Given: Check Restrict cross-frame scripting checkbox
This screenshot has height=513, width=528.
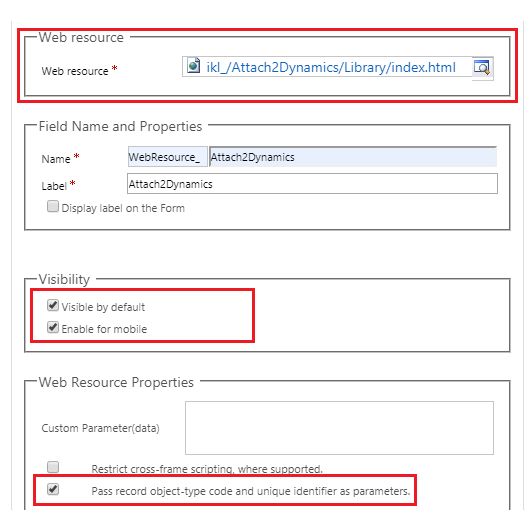Looking at the screenshot, I should point(53,467).
